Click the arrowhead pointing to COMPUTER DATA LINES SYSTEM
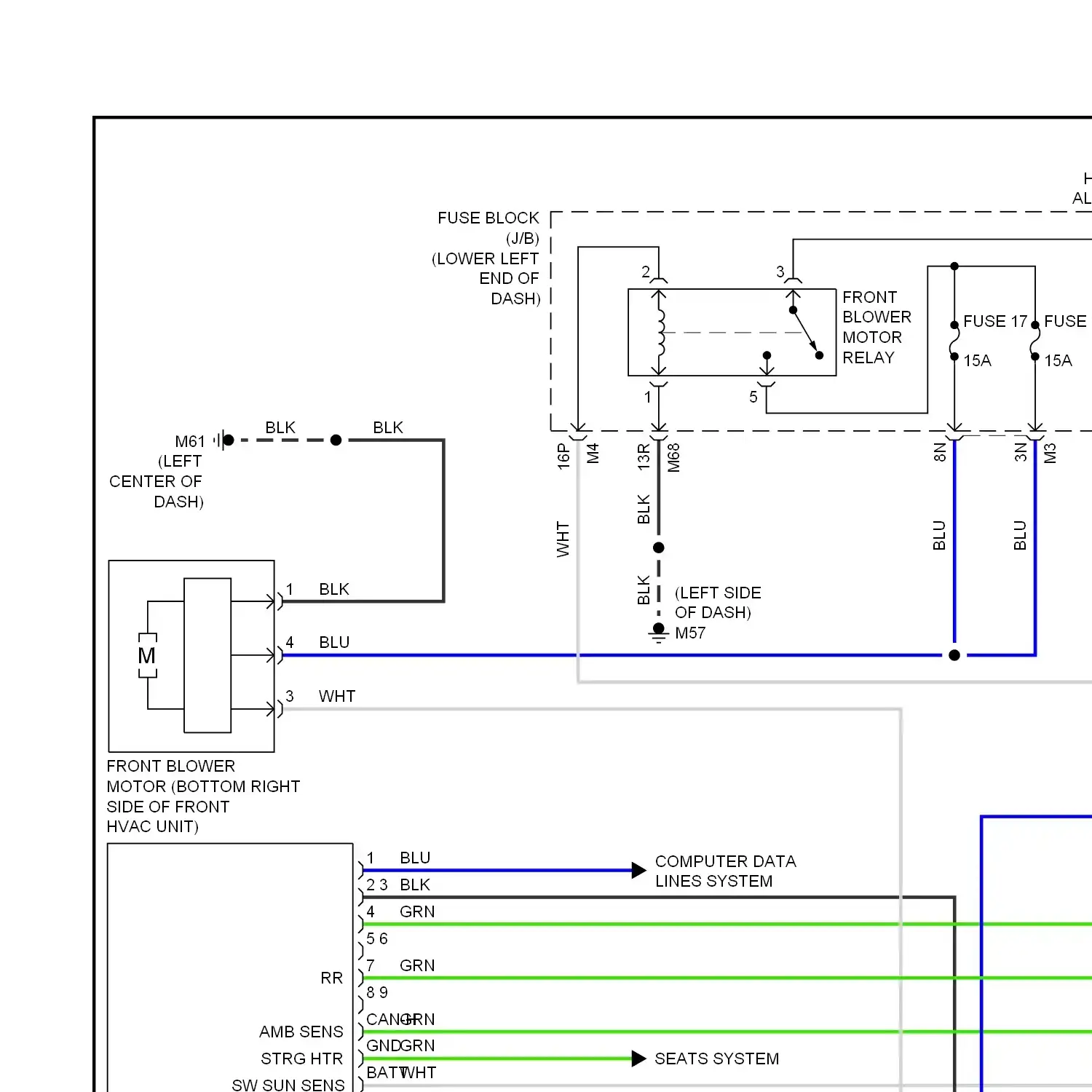 tap(638, 870)
